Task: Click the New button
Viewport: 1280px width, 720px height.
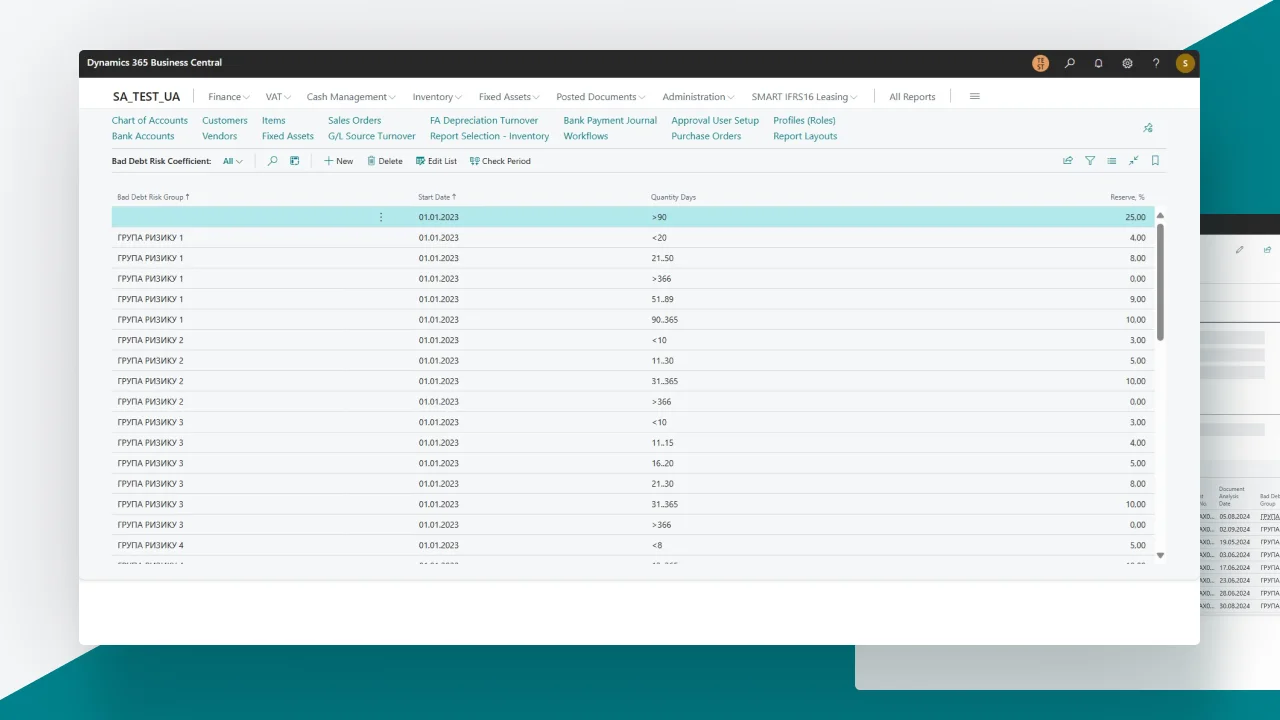Action: click(338, 161)
